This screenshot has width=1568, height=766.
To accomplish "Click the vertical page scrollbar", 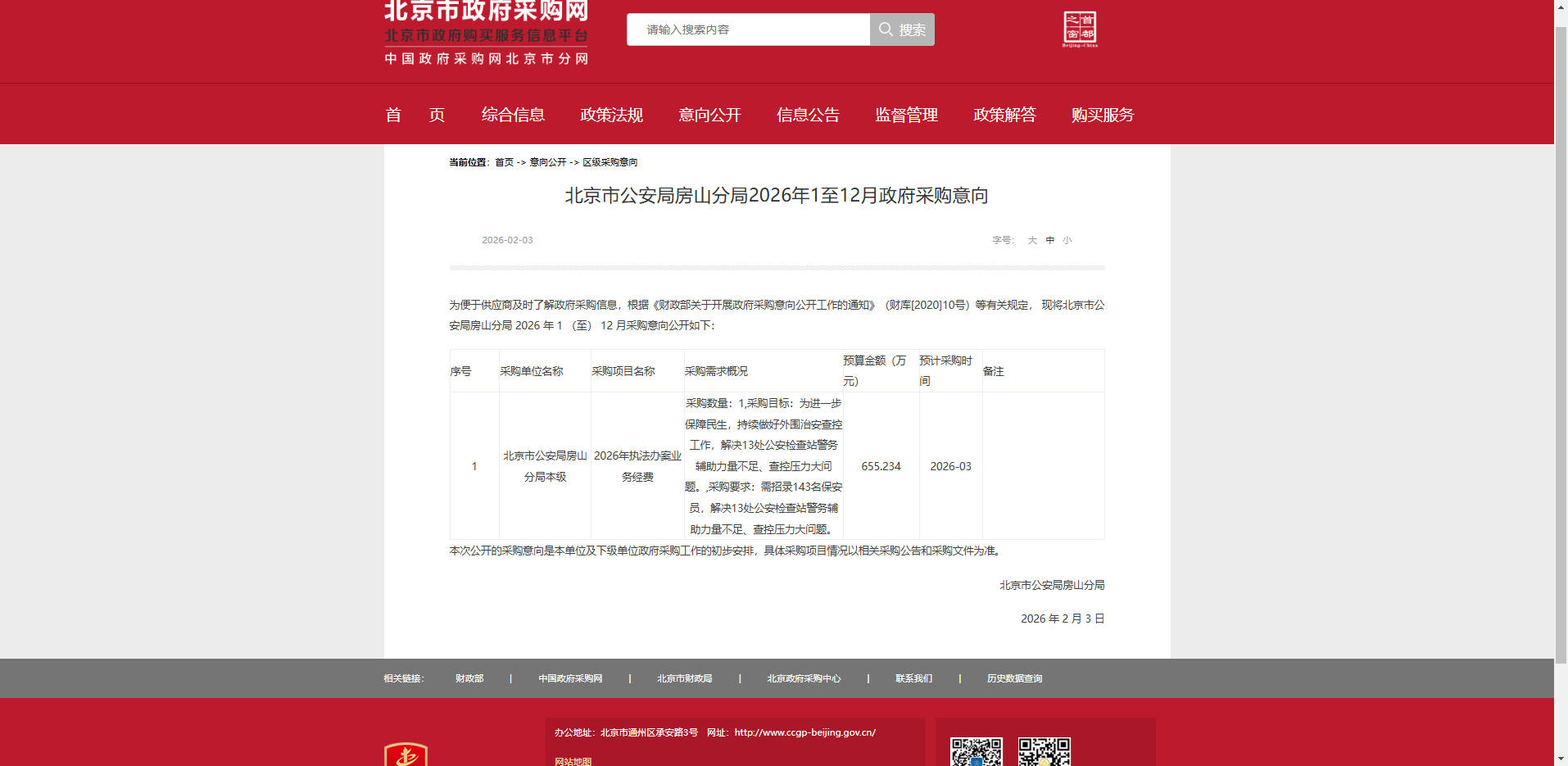I will (x=1561, y=328).
